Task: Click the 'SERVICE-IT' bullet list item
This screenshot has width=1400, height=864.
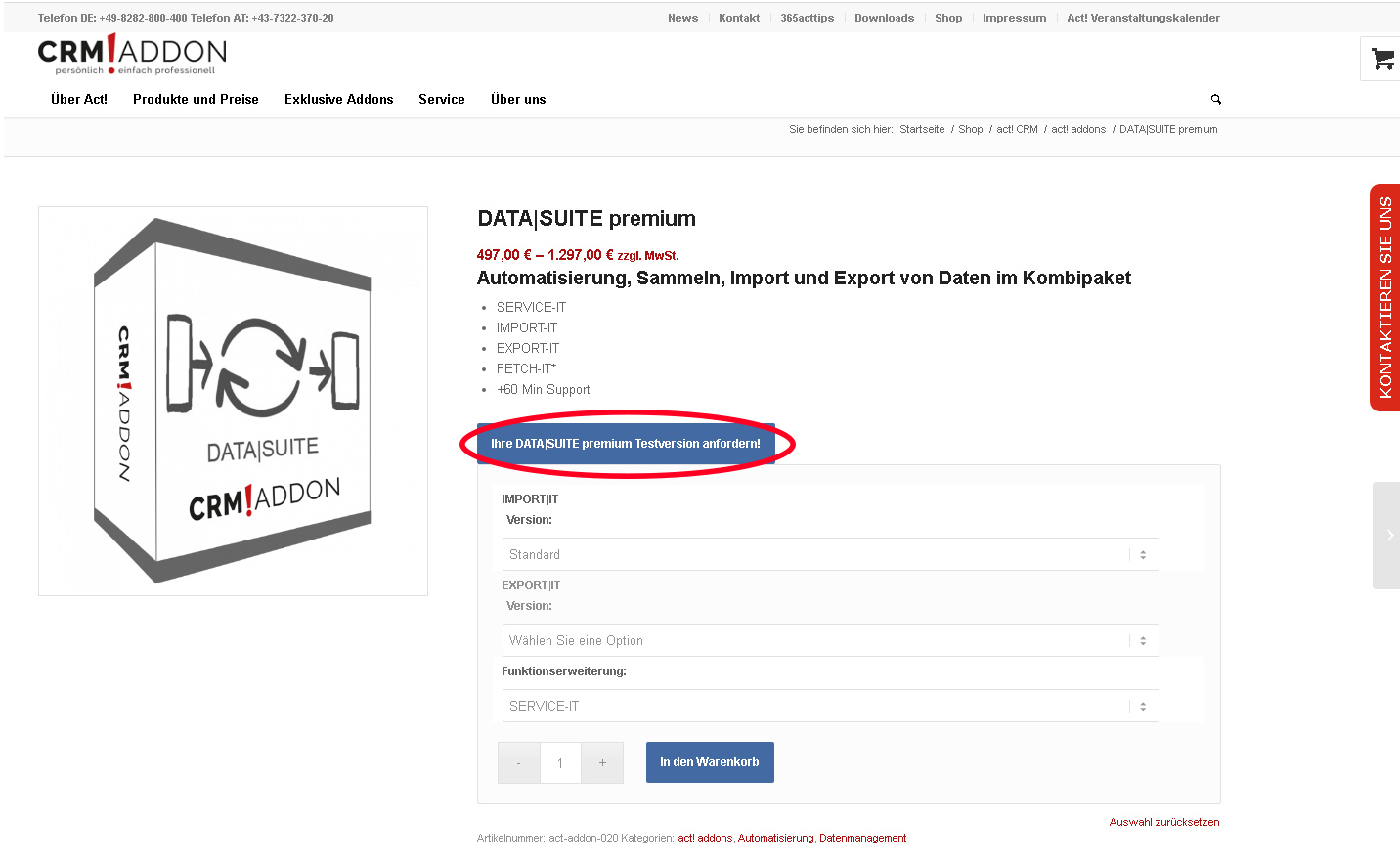Action: tap(531, 307)
